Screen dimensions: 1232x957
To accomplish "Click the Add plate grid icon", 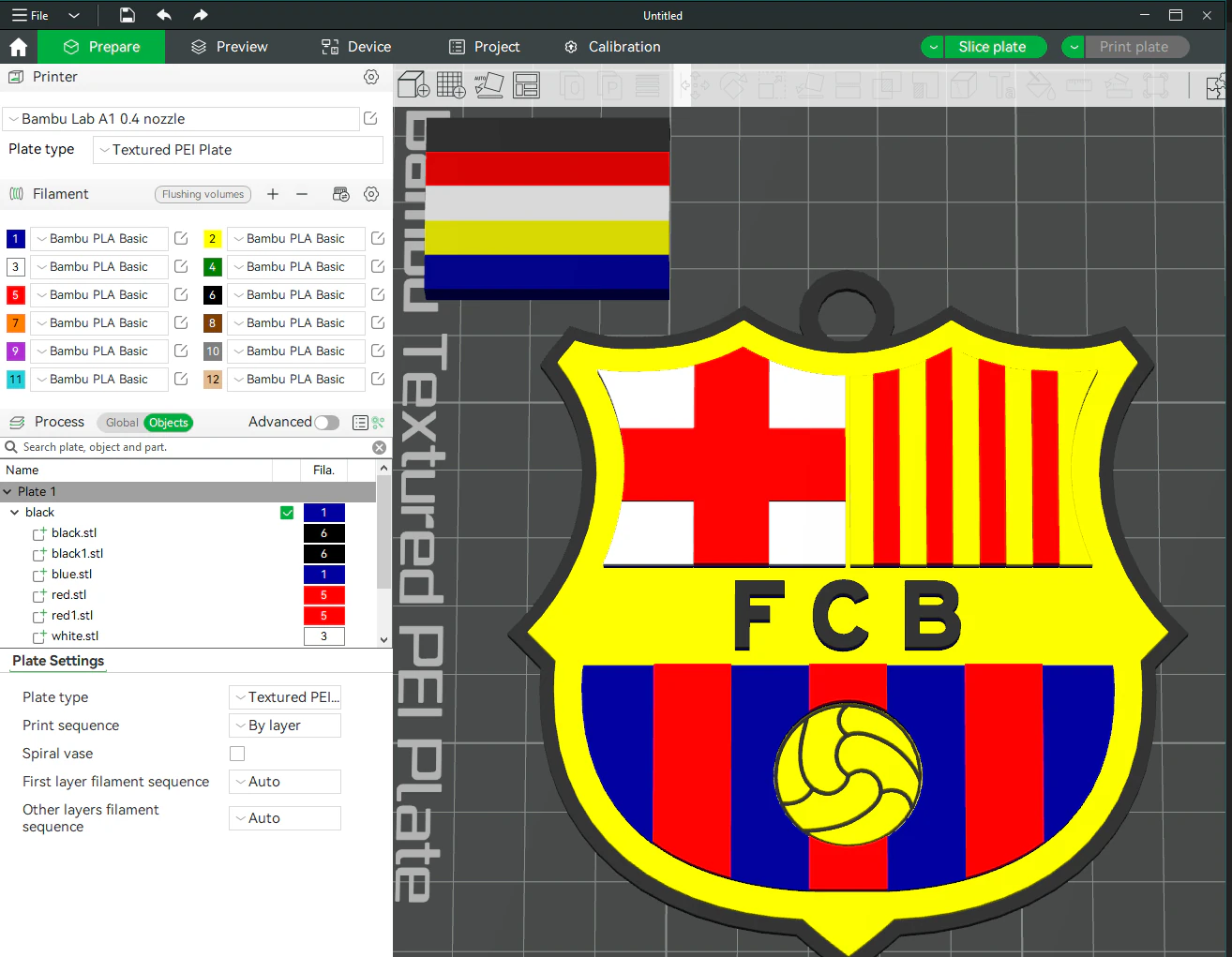I will [x=451, y=85].
